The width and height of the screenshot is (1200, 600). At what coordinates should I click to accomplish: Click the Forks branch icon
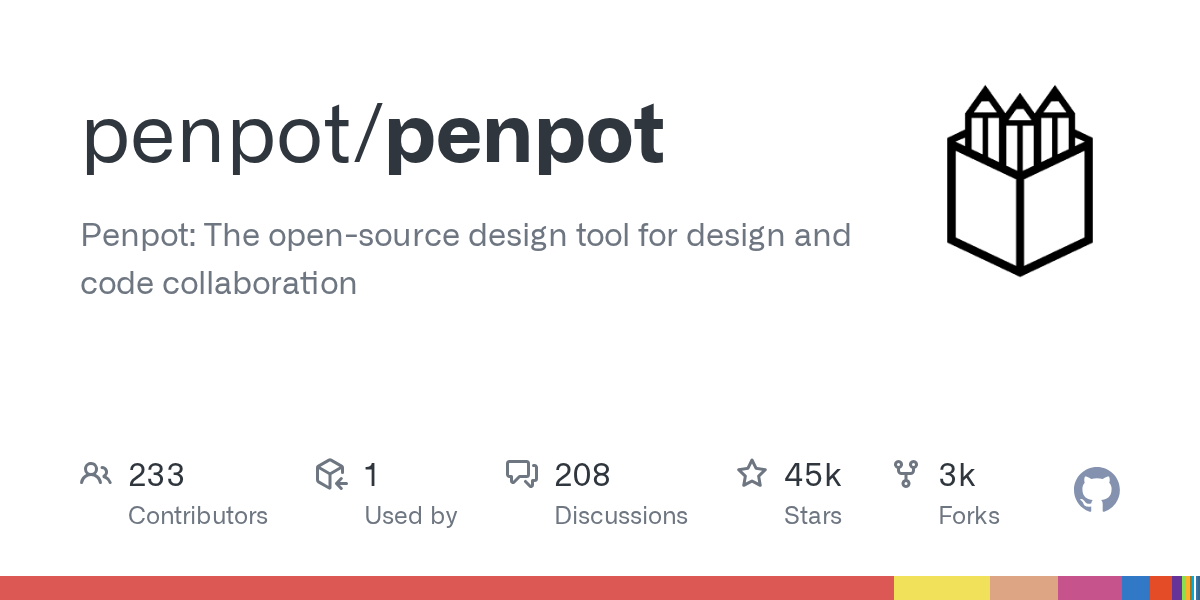906,474
